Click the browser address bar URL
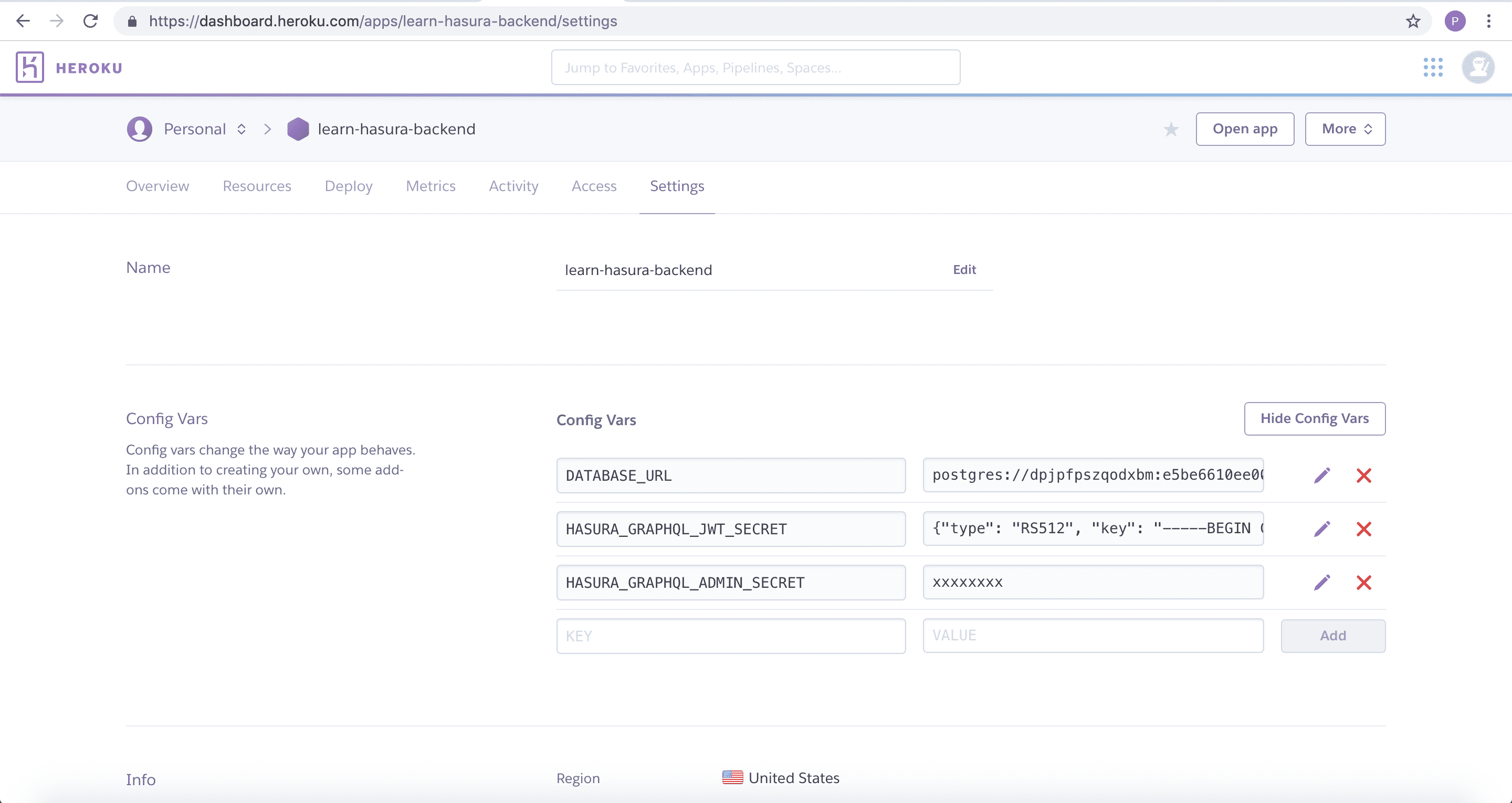This screenshot has width=1512, height=803. [x=383, y=21]
